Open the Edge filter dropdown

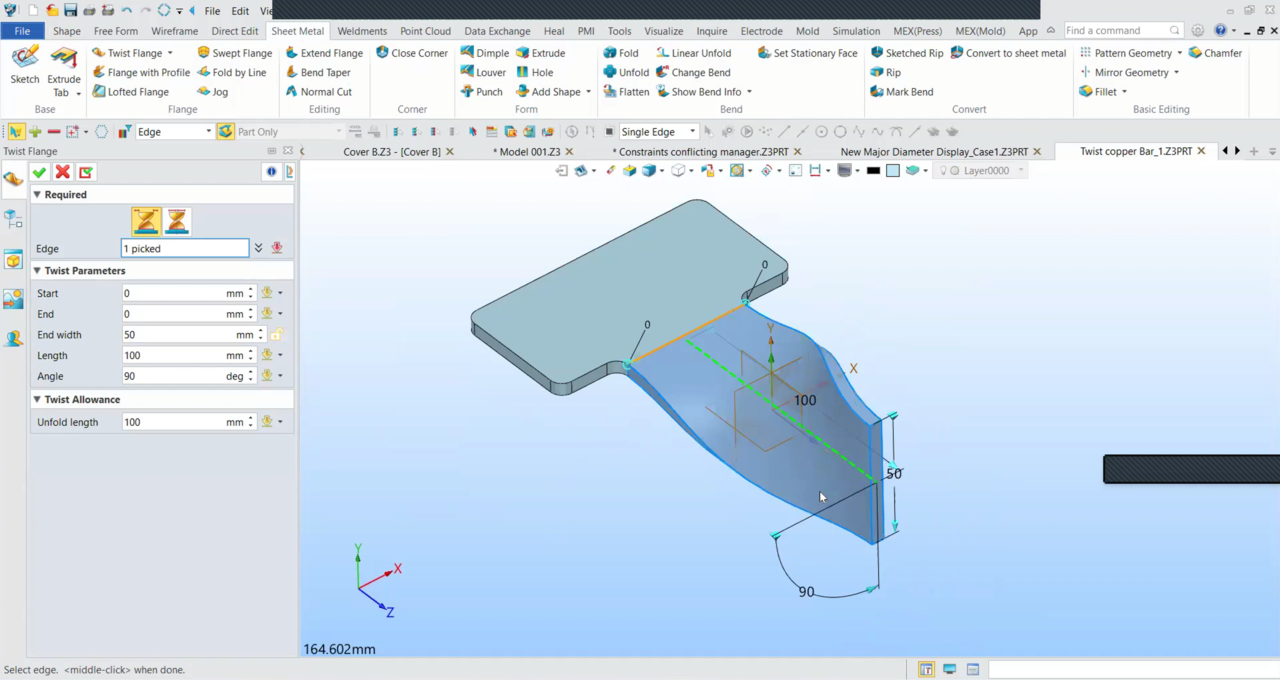(208, 132)
